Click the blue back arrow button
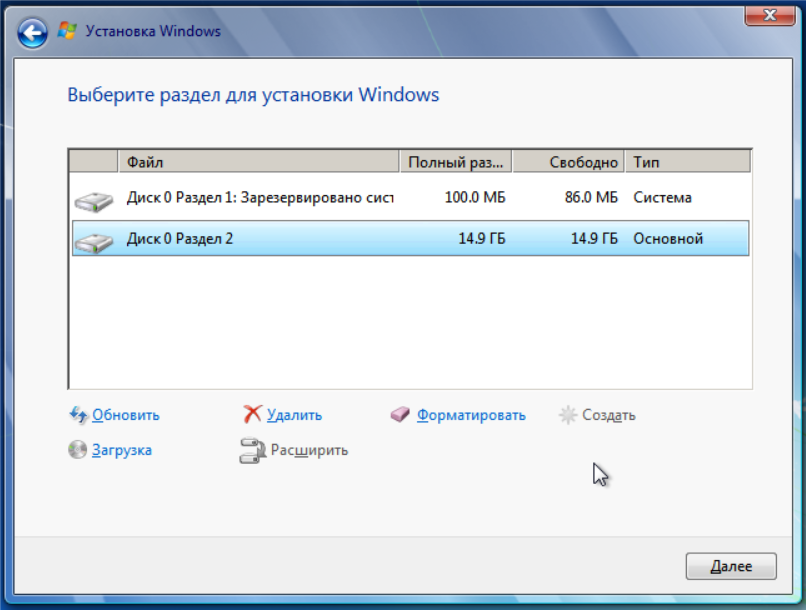 (32, 33)
